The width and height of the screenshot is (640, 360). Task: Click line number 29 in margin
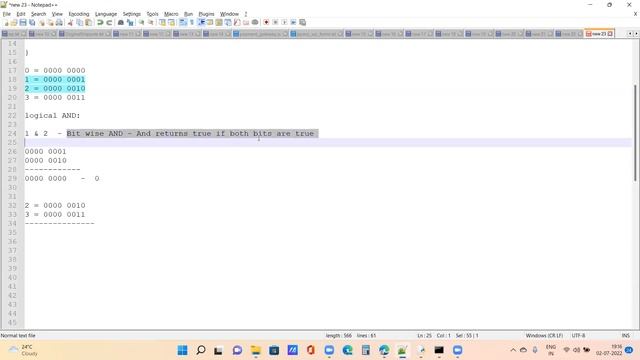(x=12, y=178)
